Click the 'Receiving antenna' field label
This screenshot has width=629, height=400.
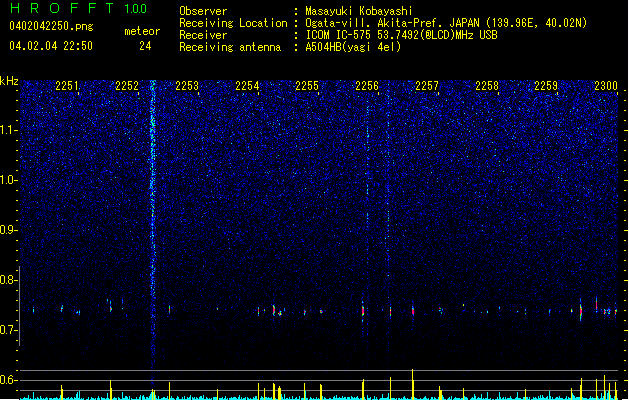(230, 47)
